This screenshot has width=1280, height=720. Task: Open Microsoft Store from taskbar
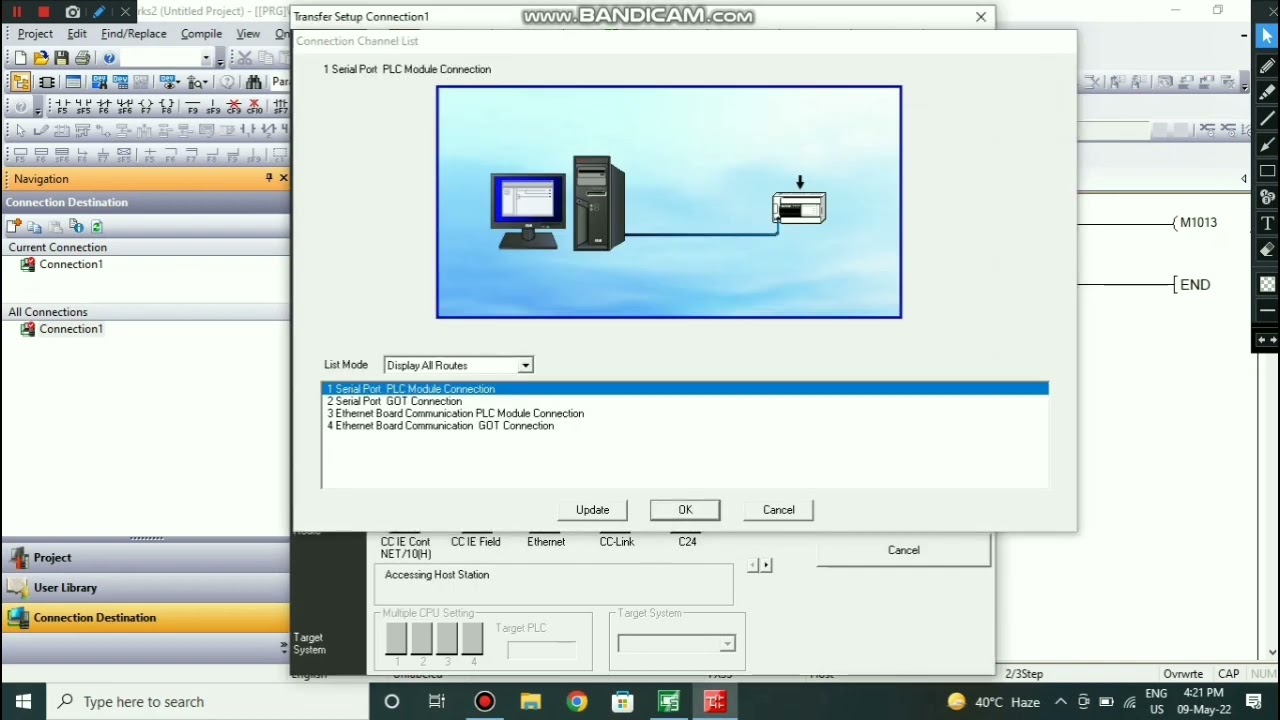[623, 702]
